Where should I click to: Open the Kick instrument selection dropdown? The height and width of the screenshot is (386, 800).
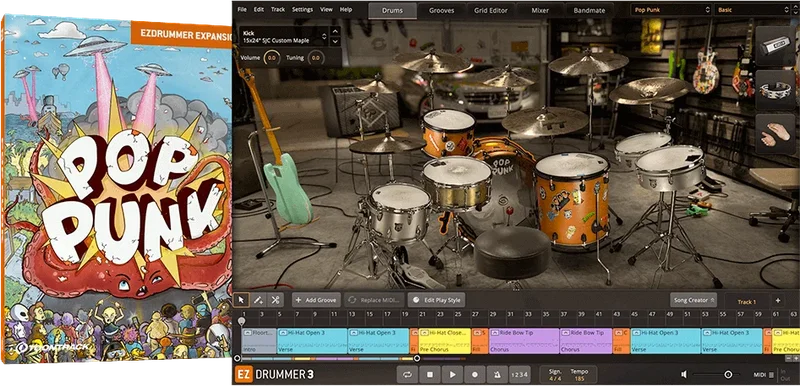[285, 36]
